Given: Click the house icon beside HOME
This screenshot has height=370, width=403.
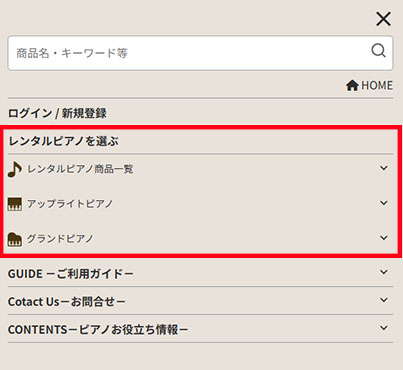Looking at the screenshot, I should point(352,85).
